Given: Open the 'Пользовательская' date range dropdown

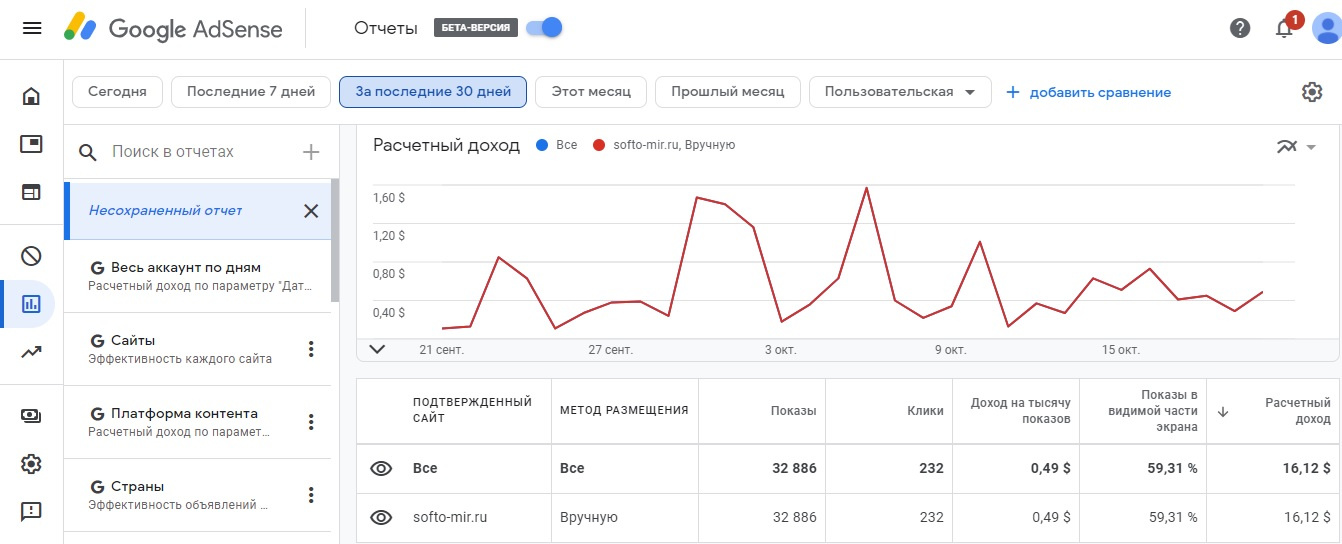Looking at the screenshot, I should pyautogui.click(x=899, y=92).
